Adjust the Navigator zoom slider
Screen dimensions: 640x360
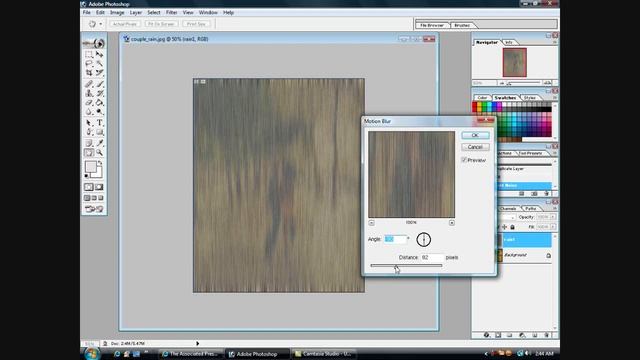(x=509, y=84)
